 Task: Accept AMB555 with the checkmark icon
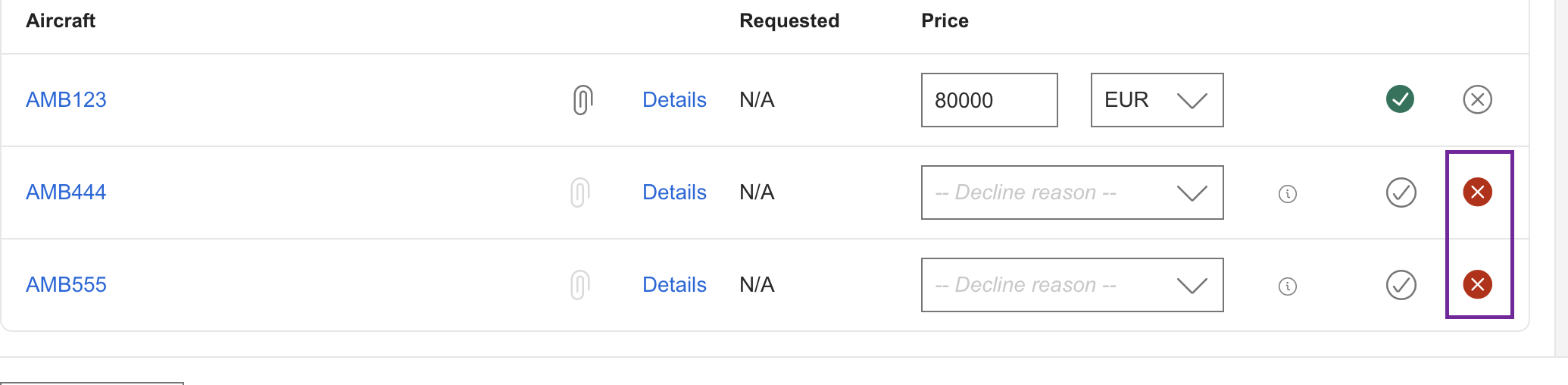1401,285
